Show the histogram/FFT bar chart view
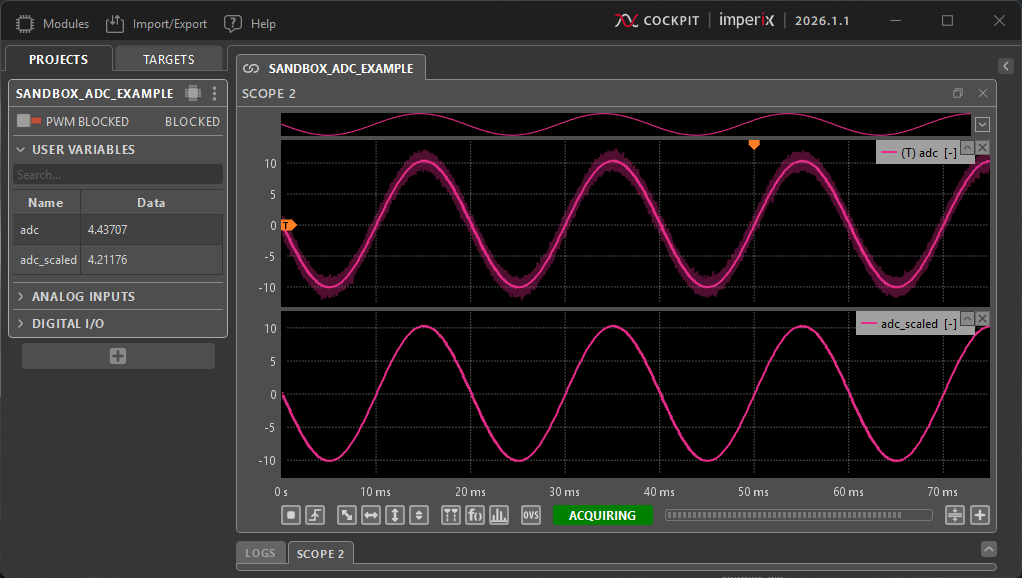The width and height of the screenshot is (1022, 578). coord(499,515)
